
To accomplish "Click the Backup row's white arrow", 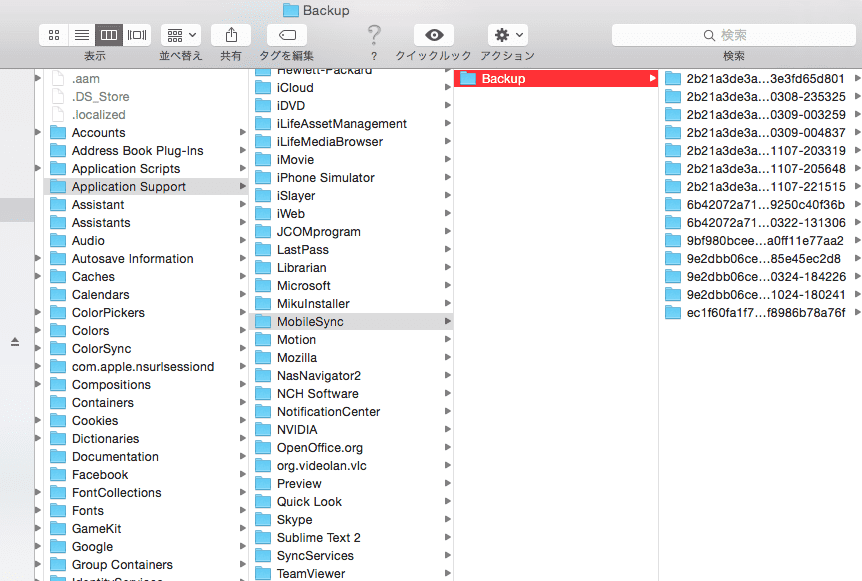I will [653, 78].
